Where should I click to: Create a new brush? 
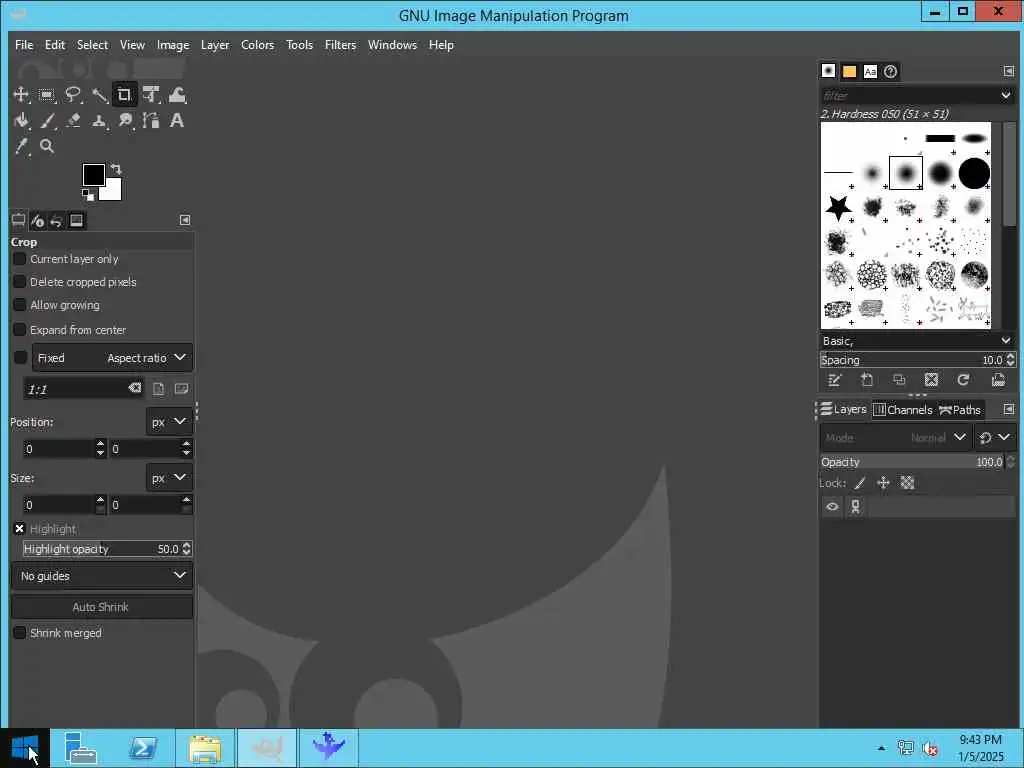pyautogui.click(x=867, y=380)
